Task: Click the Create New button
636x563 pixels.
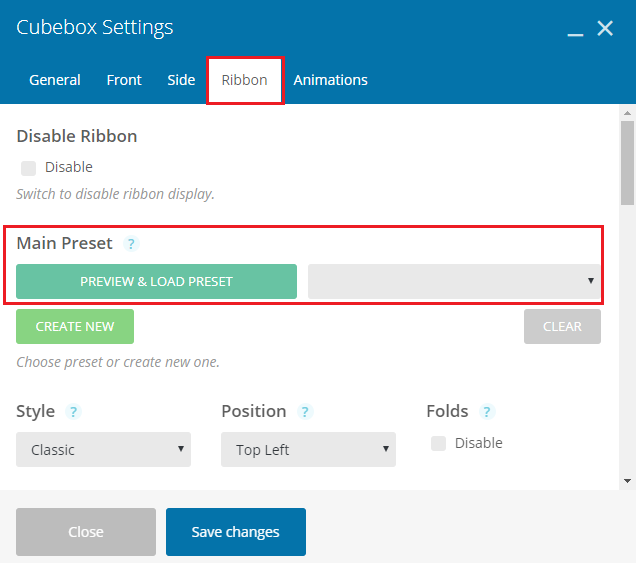Action: tap(75, 327)
